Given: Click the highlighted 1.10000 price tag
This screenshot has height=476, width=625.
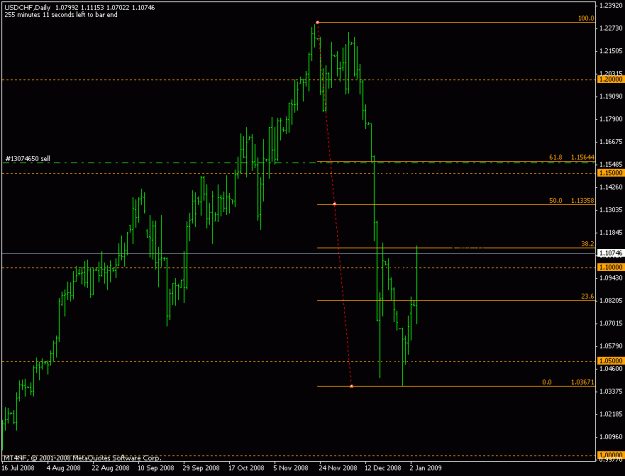Looking at the screenshot, I should pyautogui.click(x=610, y=267).
